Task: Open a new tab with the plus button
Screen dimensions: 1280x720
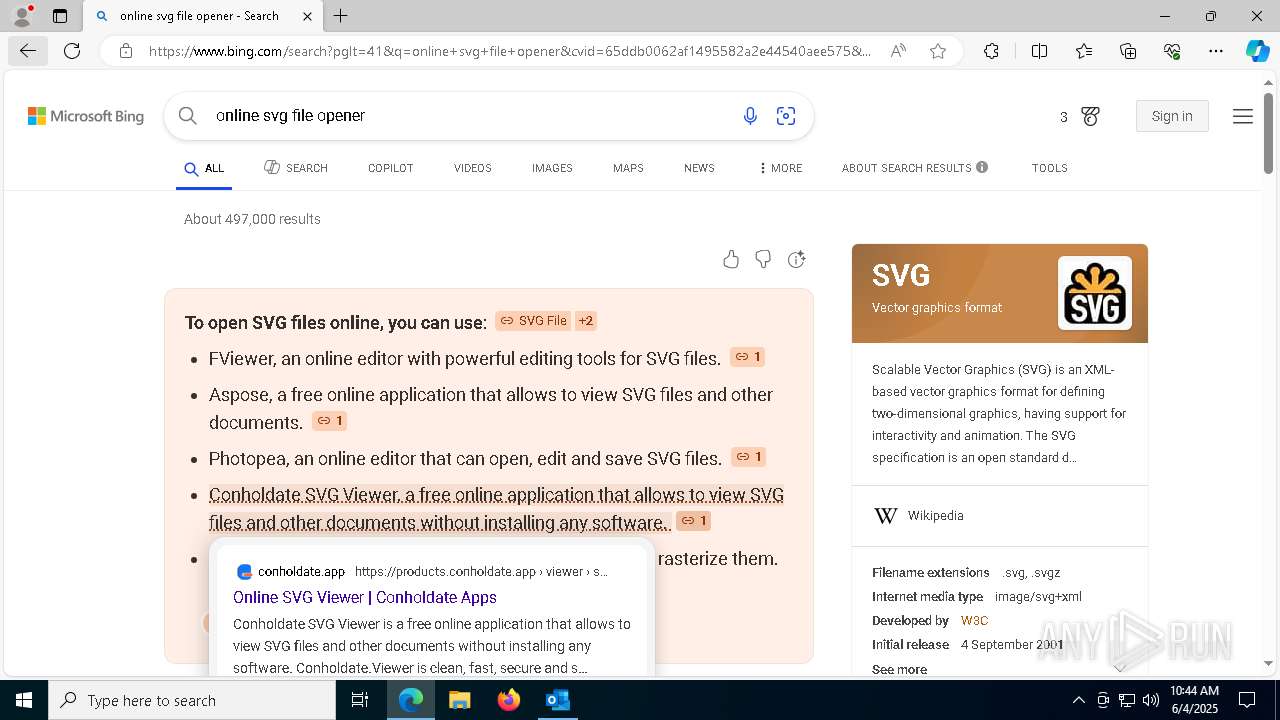Action: pos(341,16)
